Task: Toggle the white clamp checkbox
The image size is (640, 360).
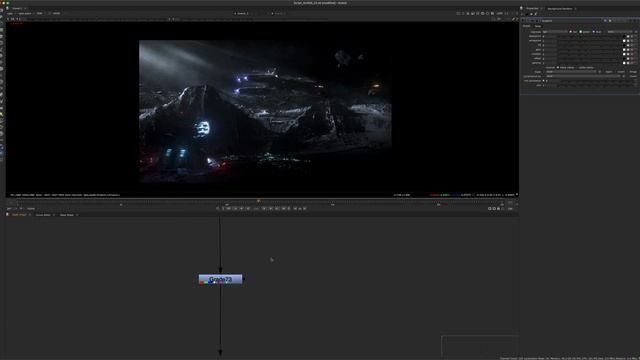Action: point(577,68)
